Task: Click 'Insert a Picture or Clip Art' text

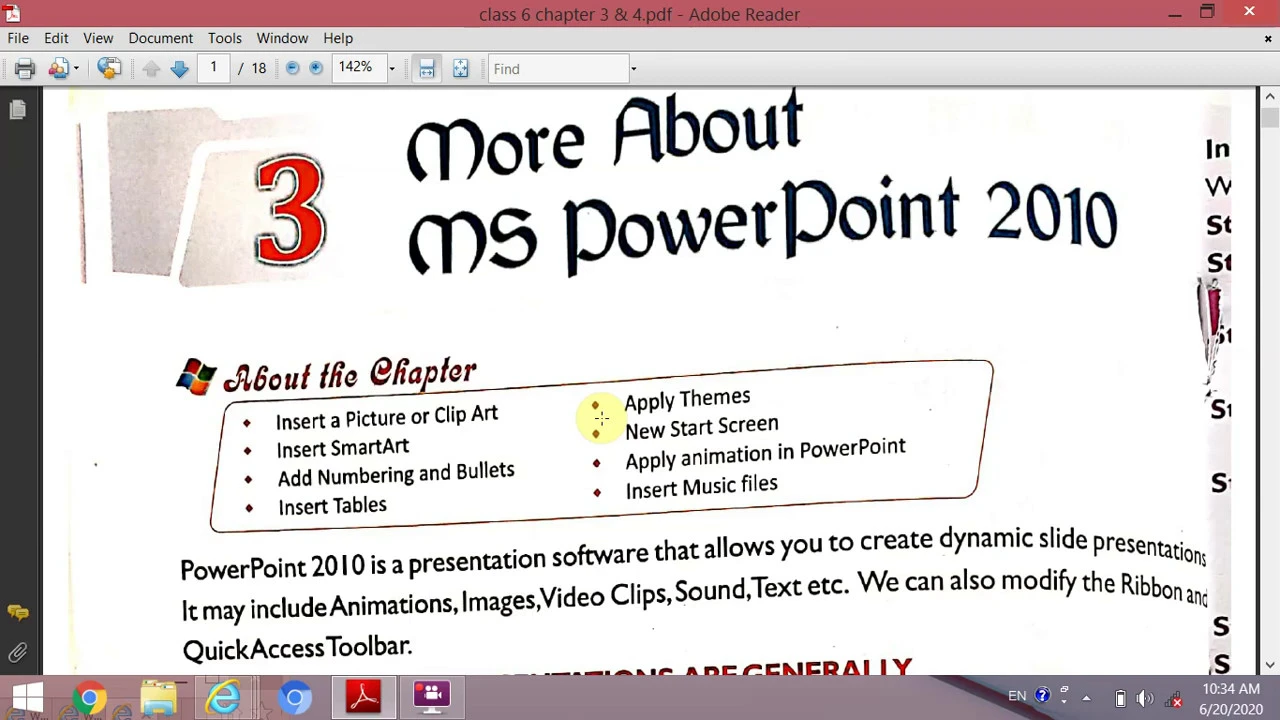Action: [x=386, y=417]
